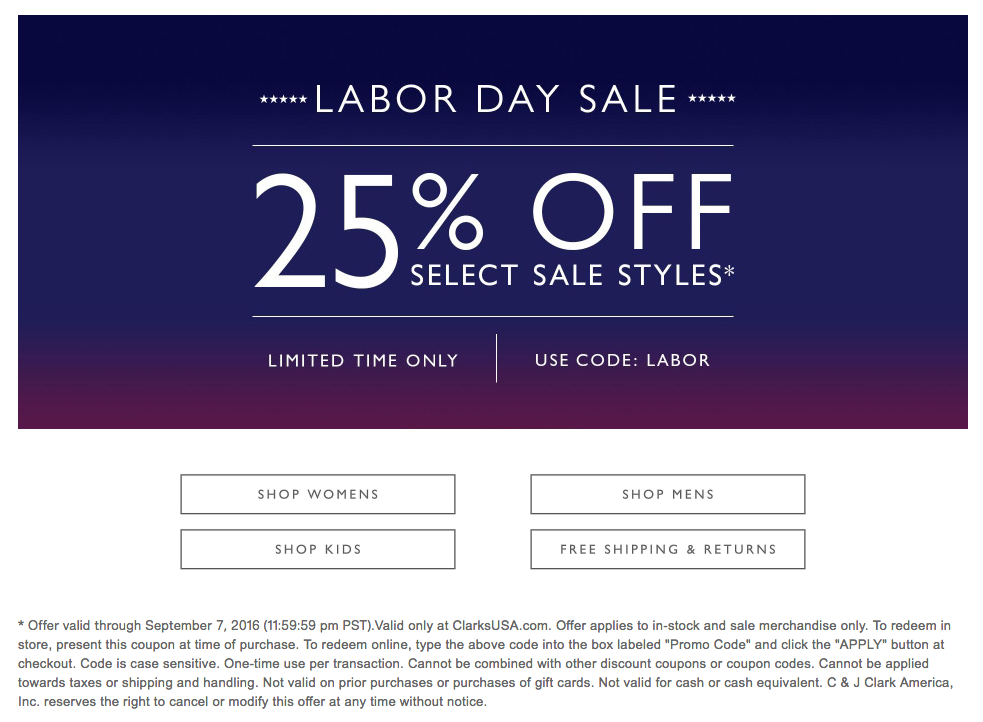Click the vertical divider in the banner
Image resolution: width=983 pixels, height=722 pixels.
[x=497, y=358]
